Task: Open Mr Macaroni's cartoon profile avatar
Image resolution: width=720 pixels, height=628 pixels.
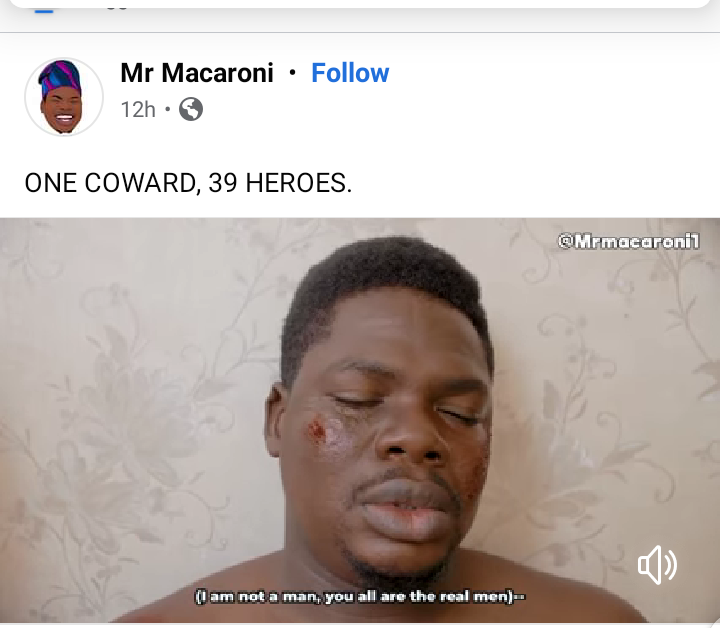Action: (x=64, y=97)
